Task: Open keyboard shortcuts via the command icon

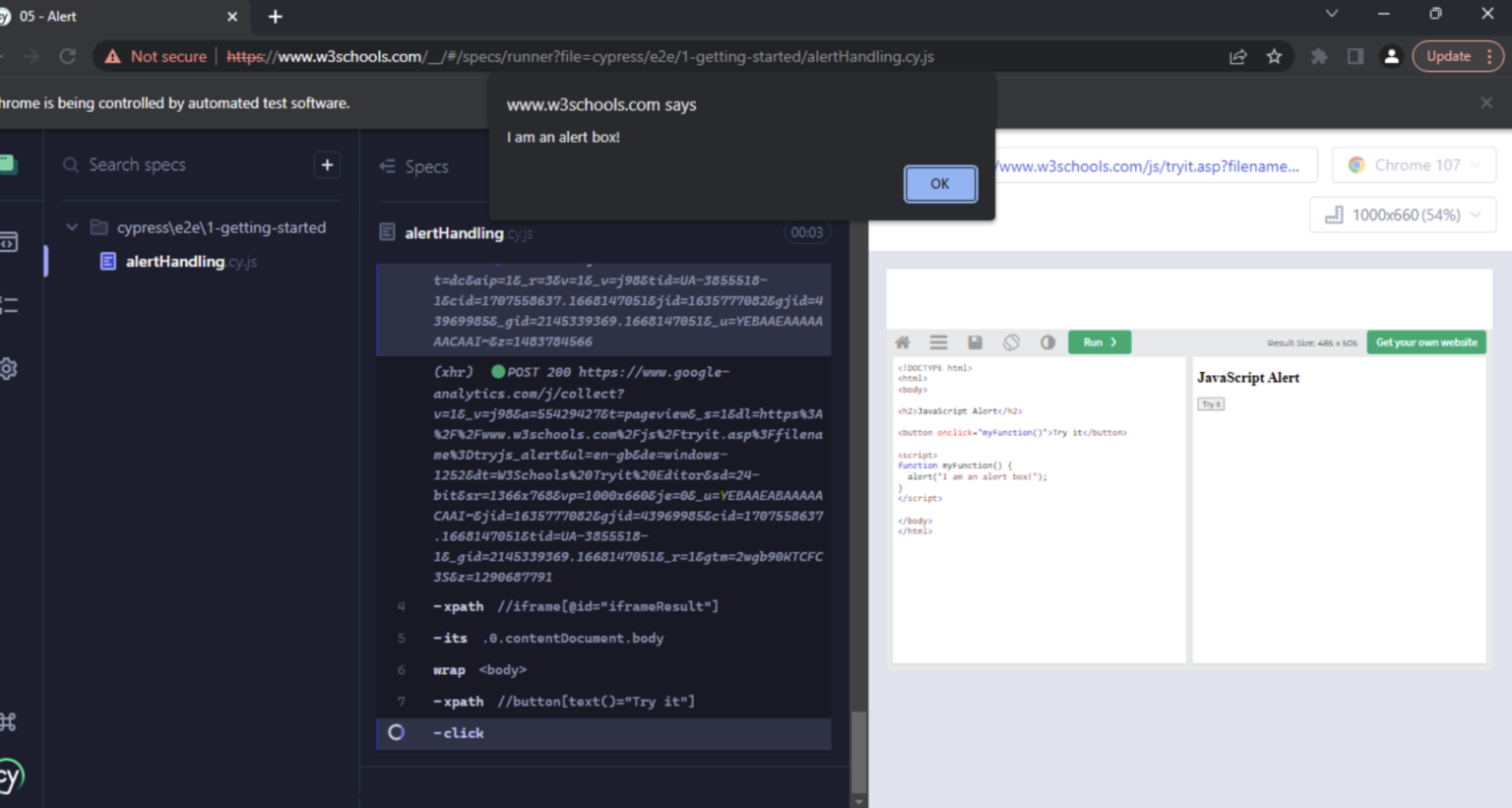Action: (9, 721)
